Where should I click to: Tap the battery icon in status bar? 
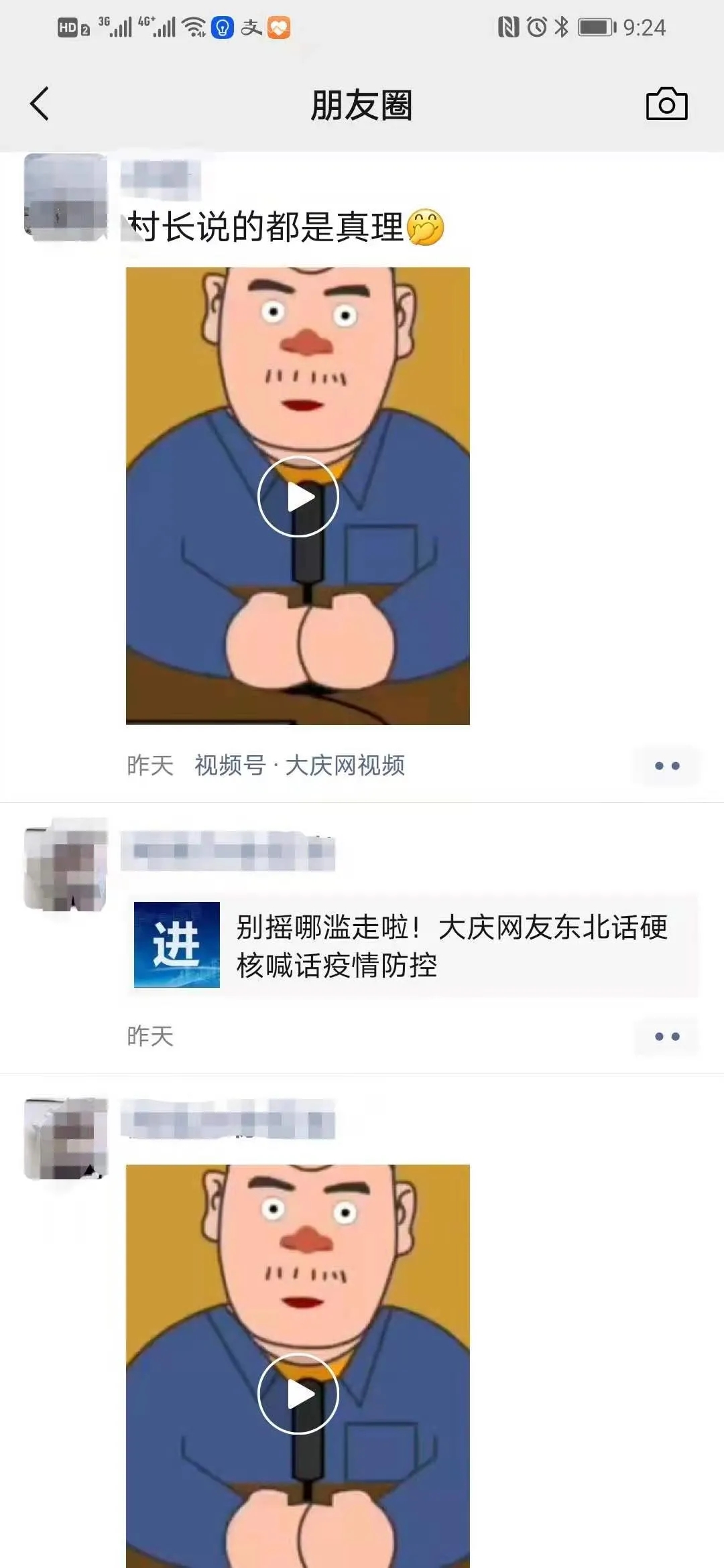pyautogui.click(x=597, y=27)
